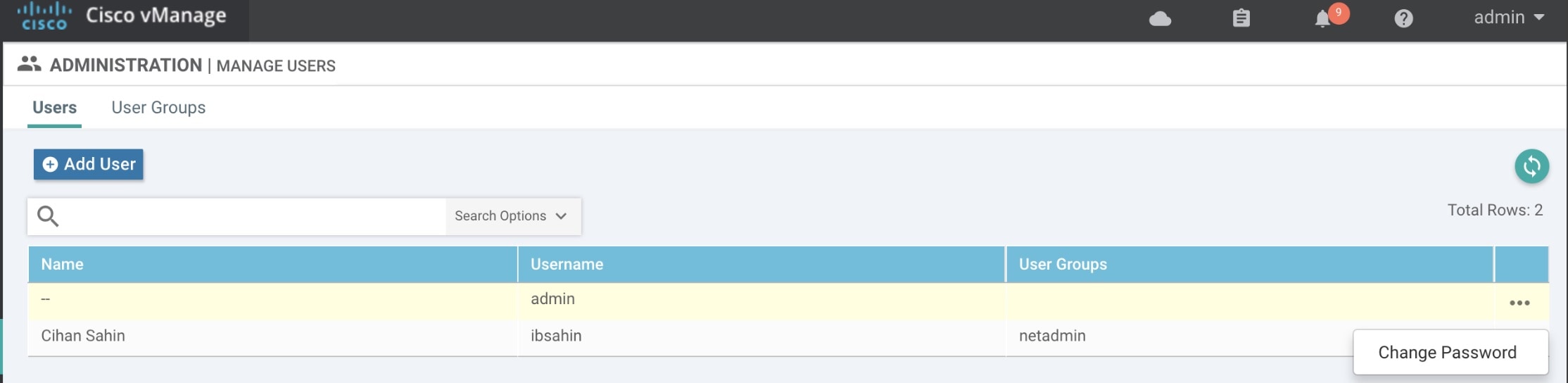View notifications via the bell icon
The height and width of the screenshot is (383, 1568).
pos(1322,18)
